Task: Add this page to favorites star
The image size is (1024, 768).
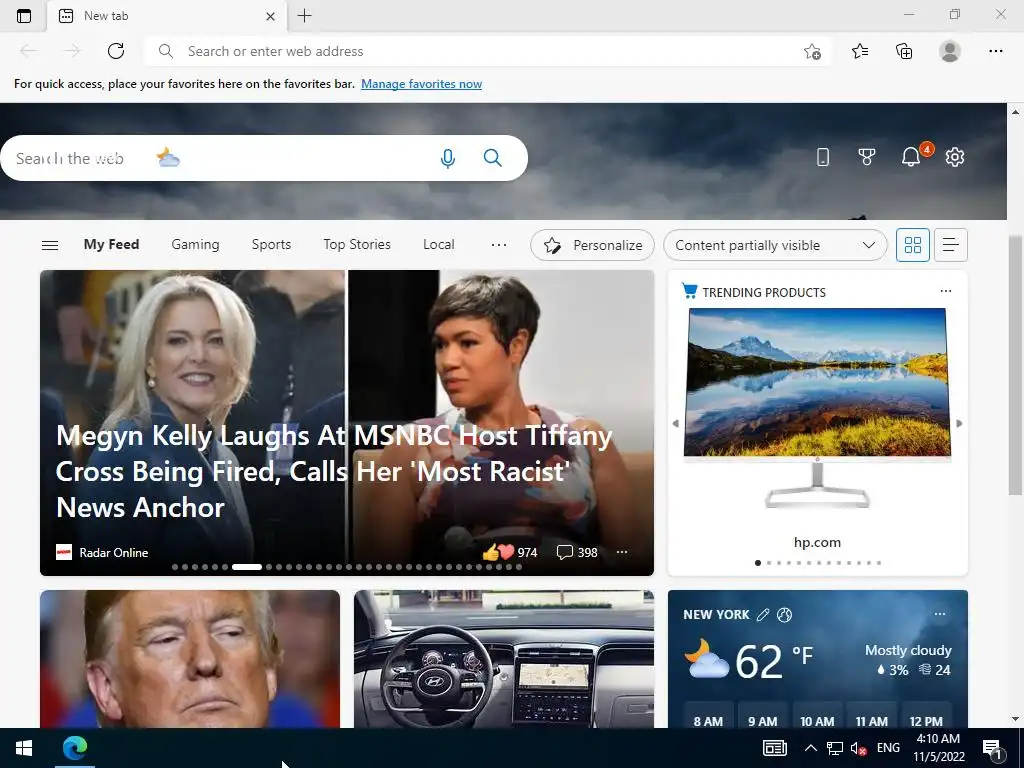Action: pyautogui.click(x=812, y=51)
